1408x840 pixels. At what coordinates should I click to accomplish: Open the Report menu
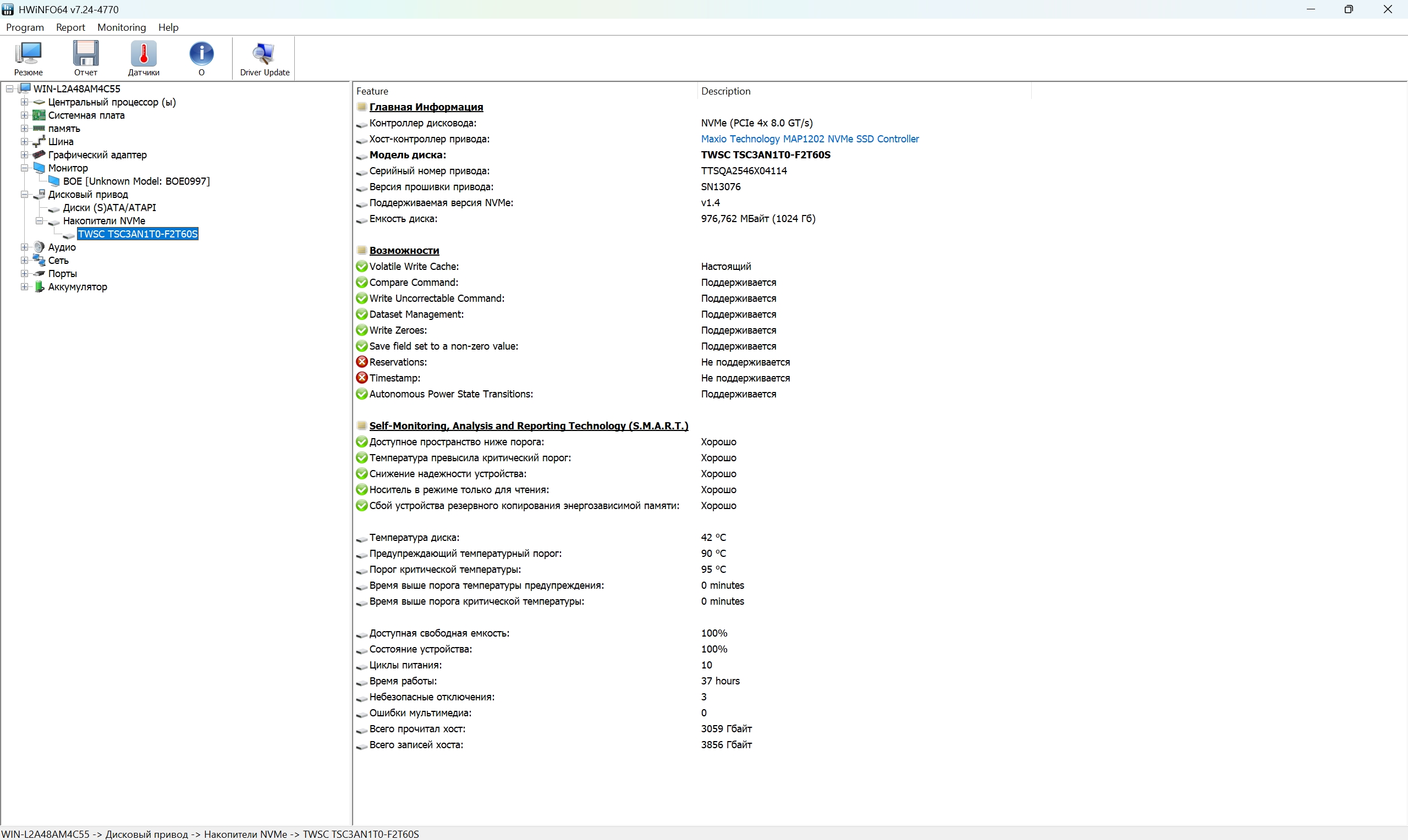coord(70,27)
